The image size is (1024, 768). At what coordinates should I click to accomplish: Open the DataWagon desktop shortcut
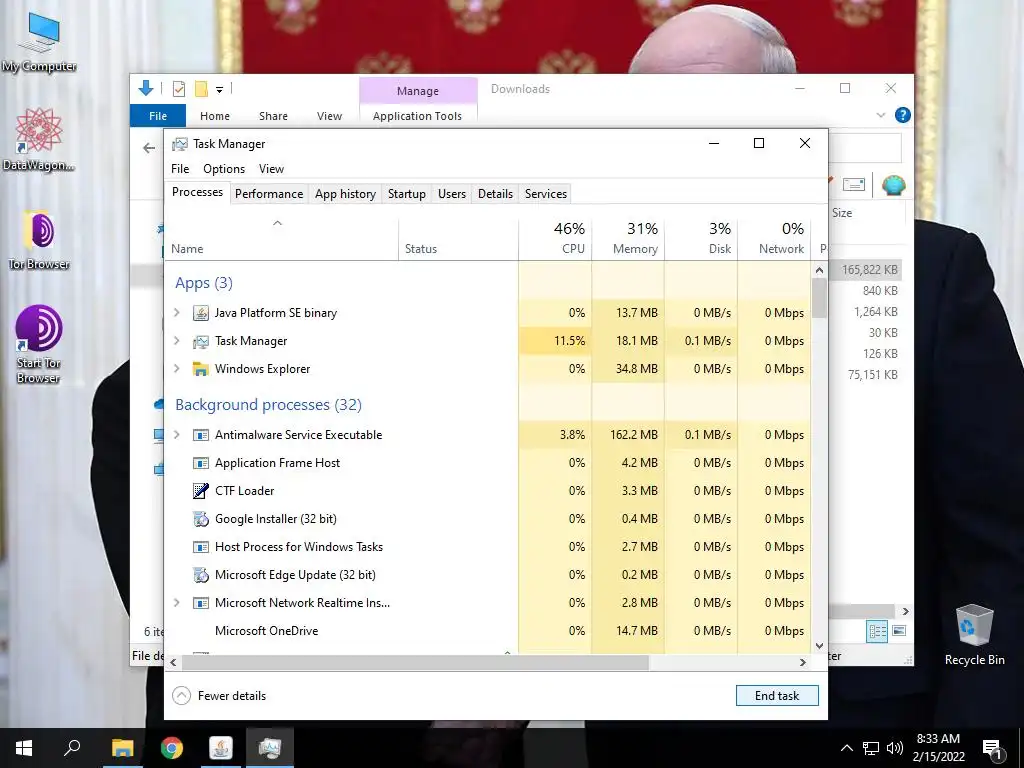(39, 138)
